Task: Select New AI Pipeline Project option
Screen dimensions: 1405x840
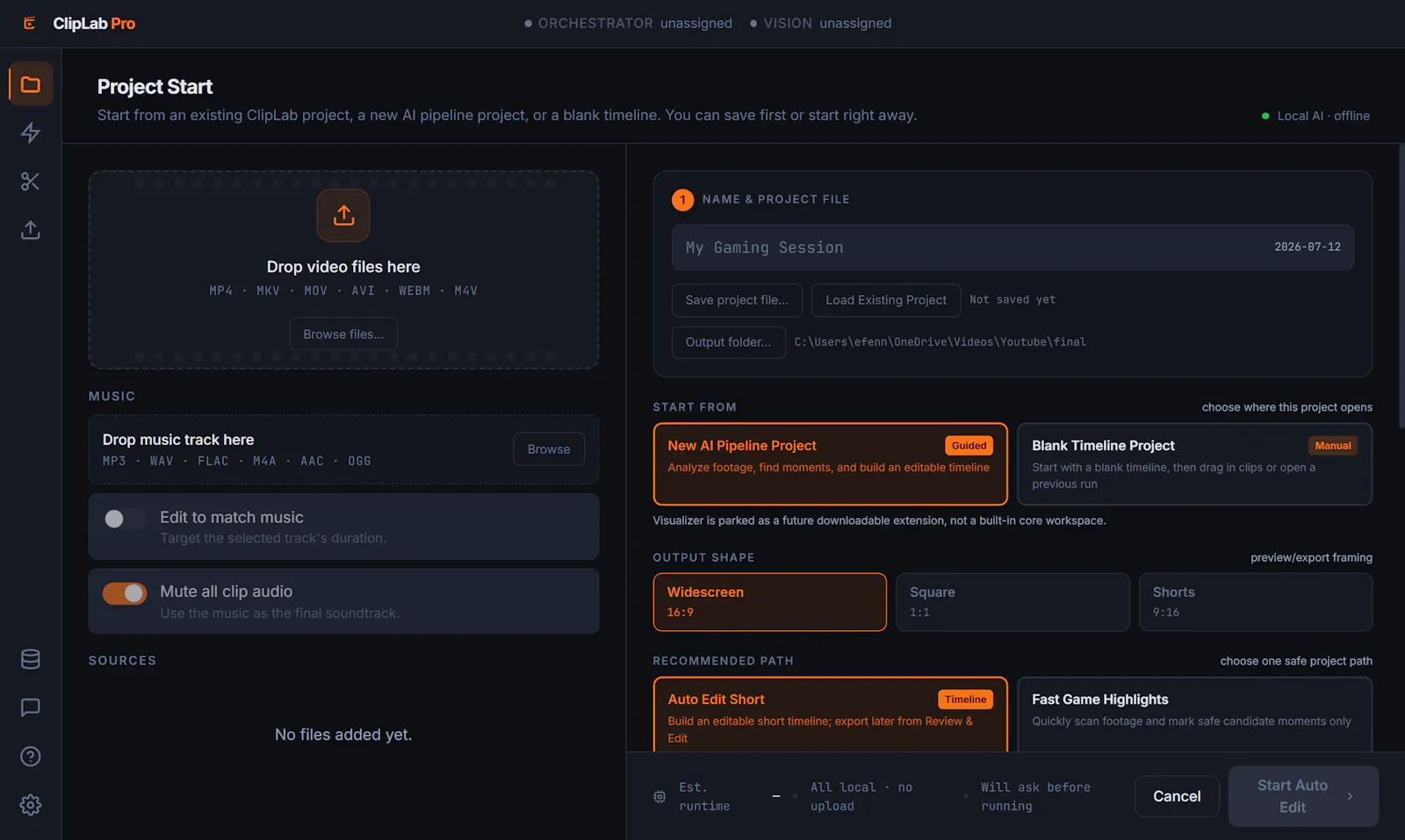Action: [830, 464]
